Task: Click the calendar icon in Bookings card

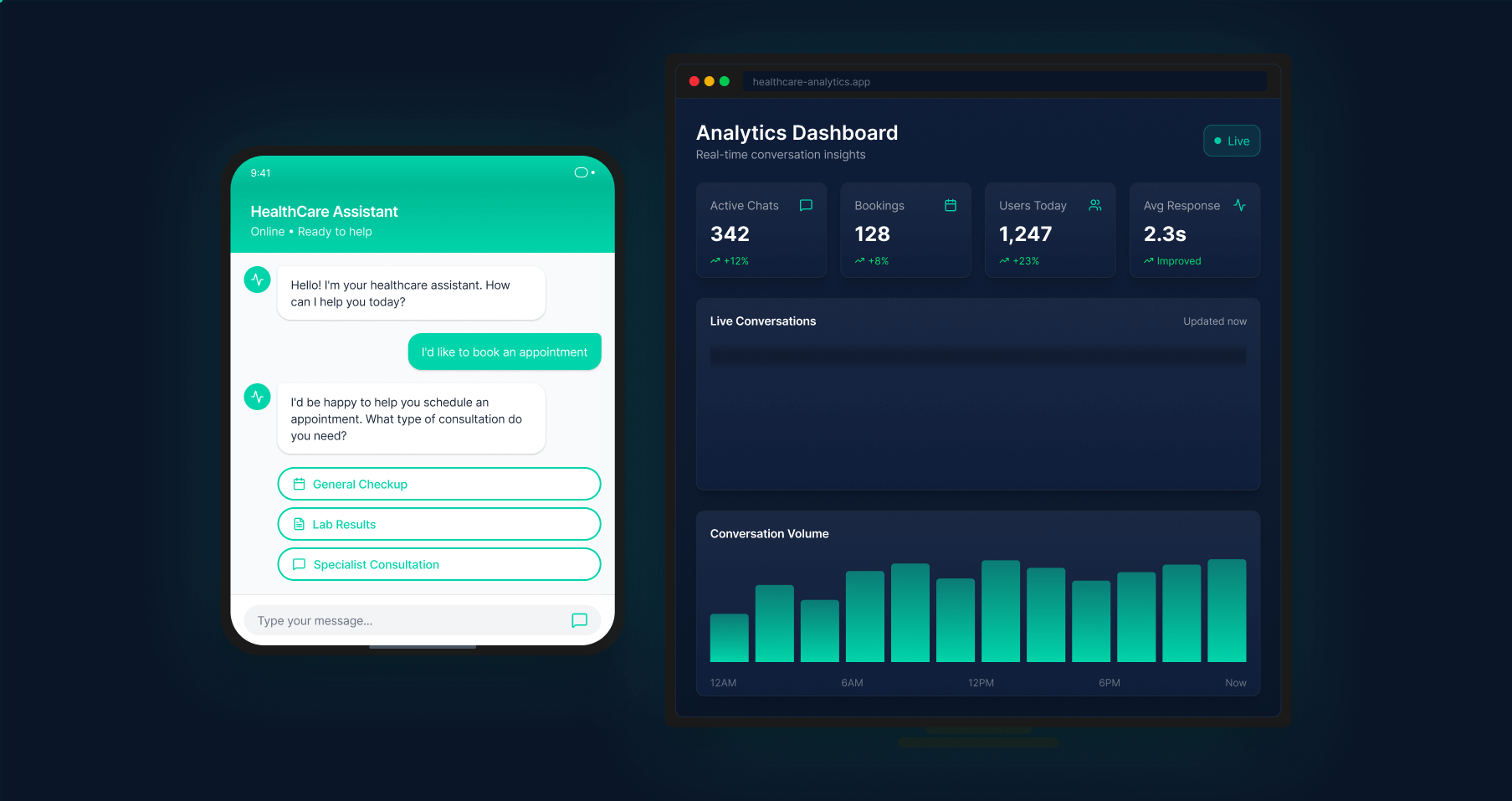Action: click(x=951, y=205)
